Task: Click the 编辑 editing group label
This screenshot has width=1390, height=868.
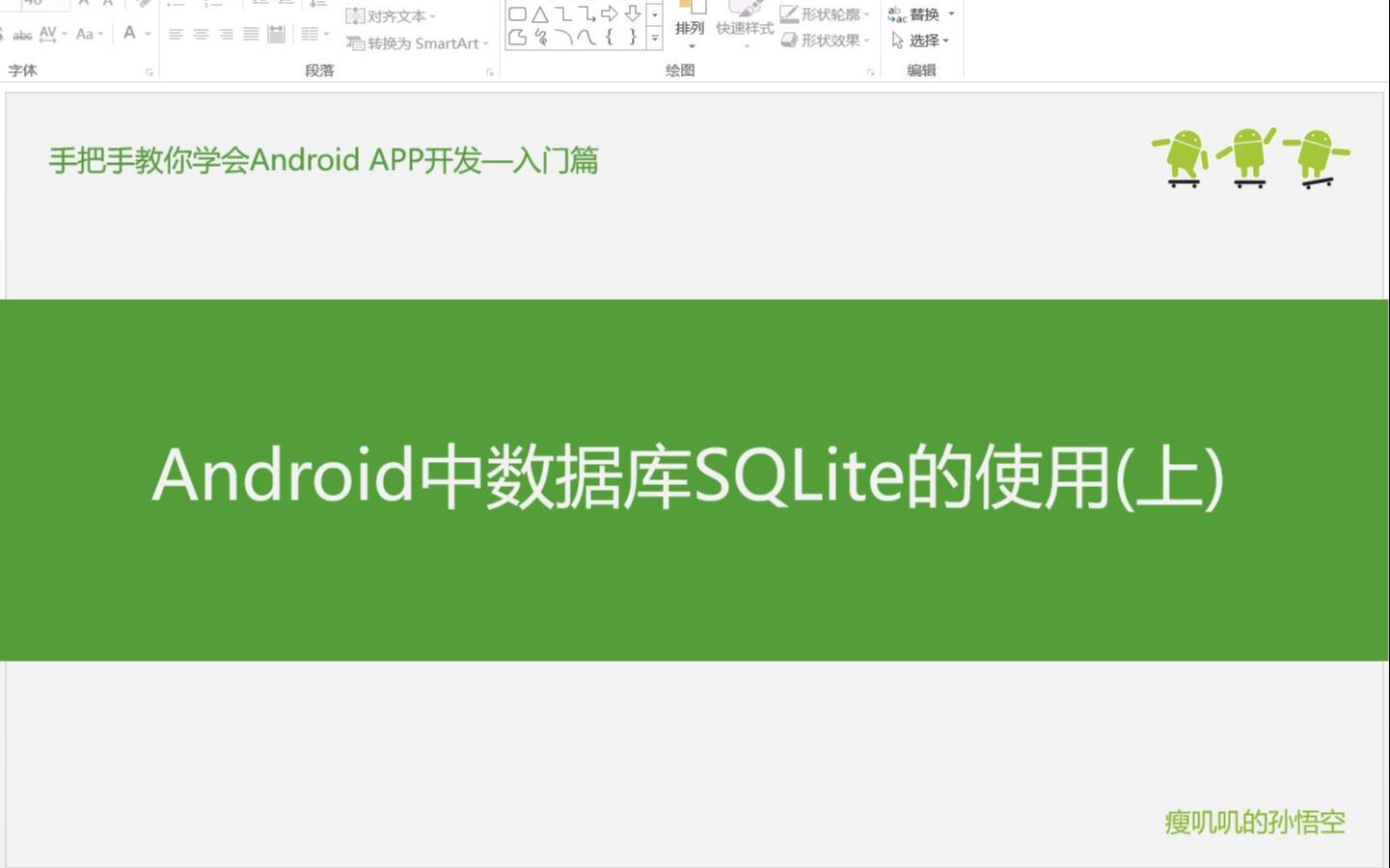Action: pos(921,70)
